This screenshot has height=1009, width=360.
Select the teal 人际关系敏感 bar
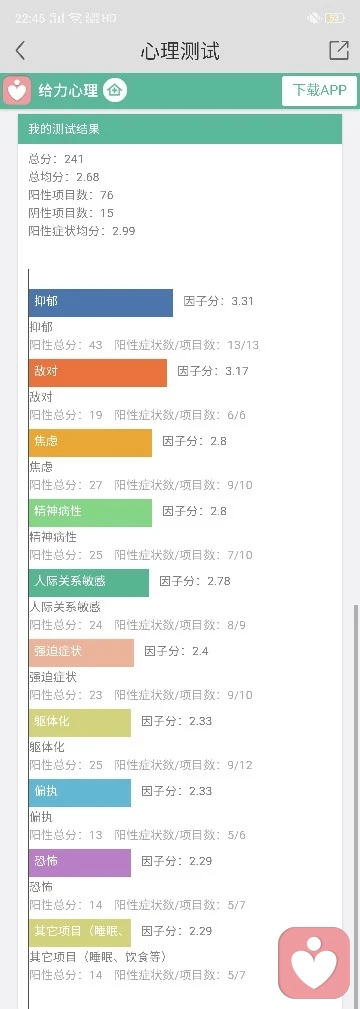89,582
